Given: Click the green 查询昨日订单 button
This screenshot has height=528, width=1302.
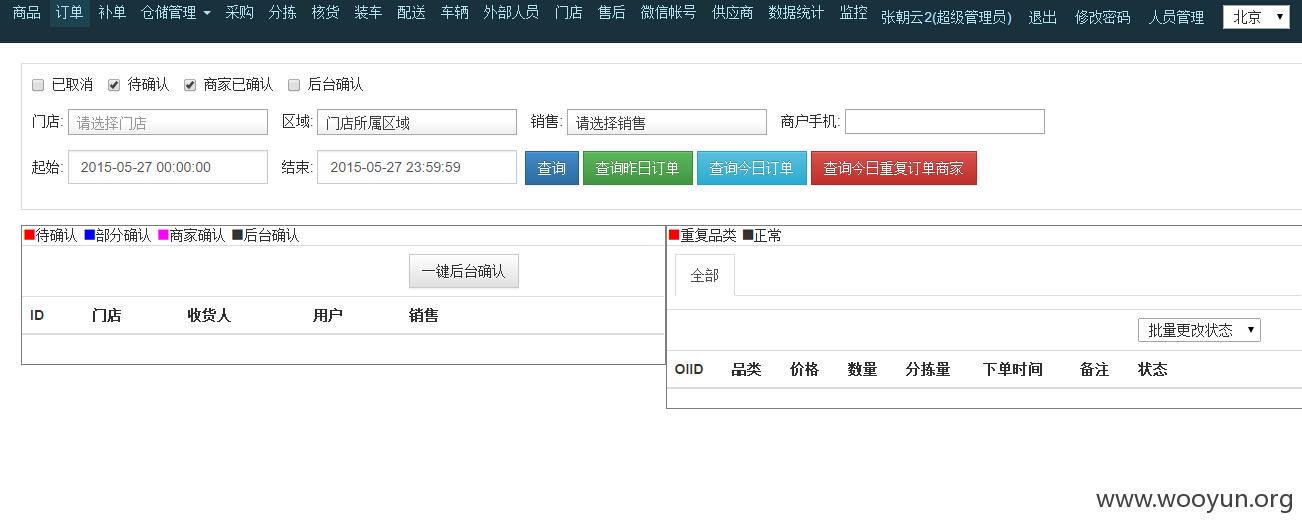Looking at the screenshot, I should (x=637, y=168).
